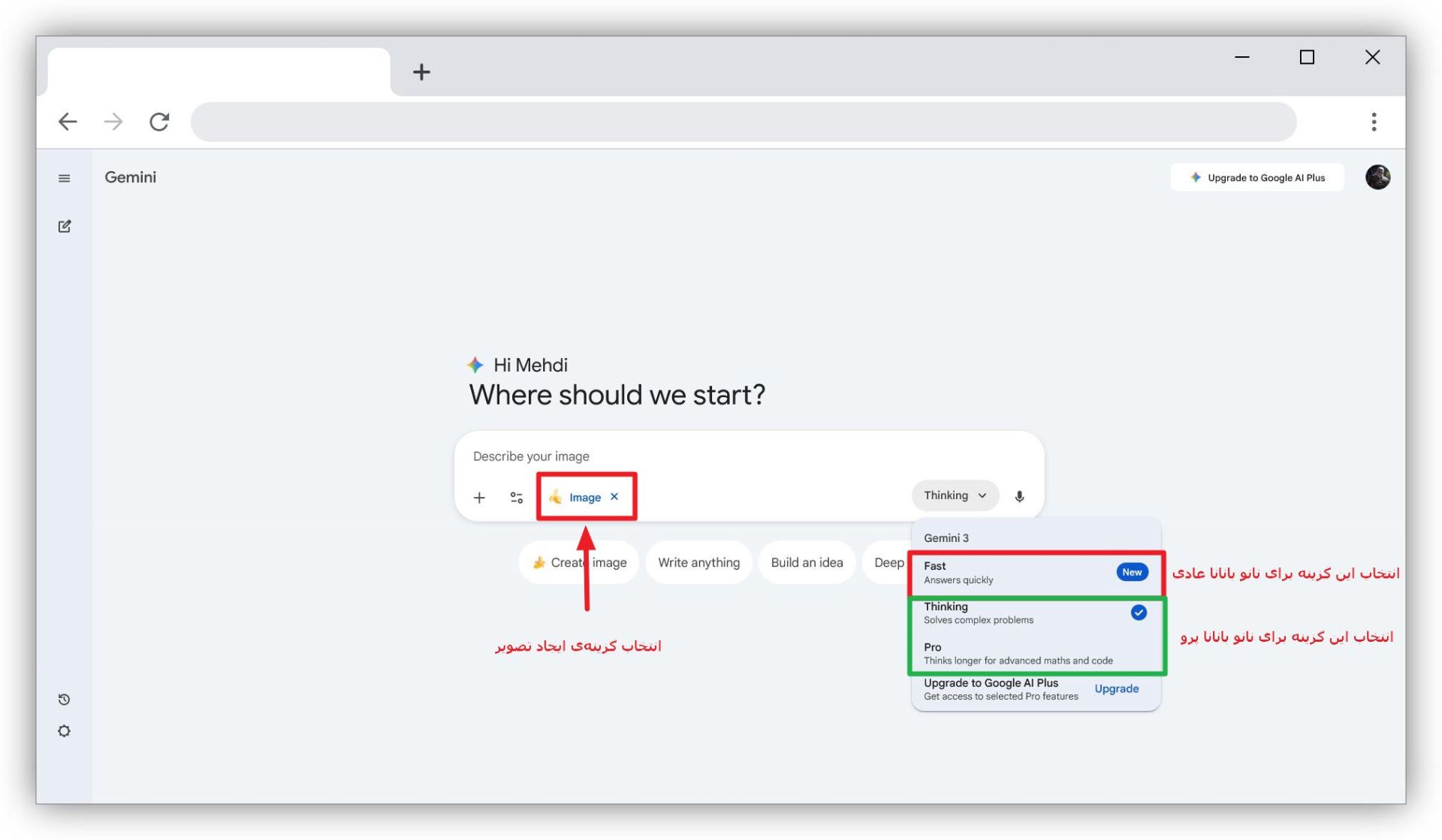1442x840 pixels.
Task: Open the tools sliders icon
Action: (517, 498)
